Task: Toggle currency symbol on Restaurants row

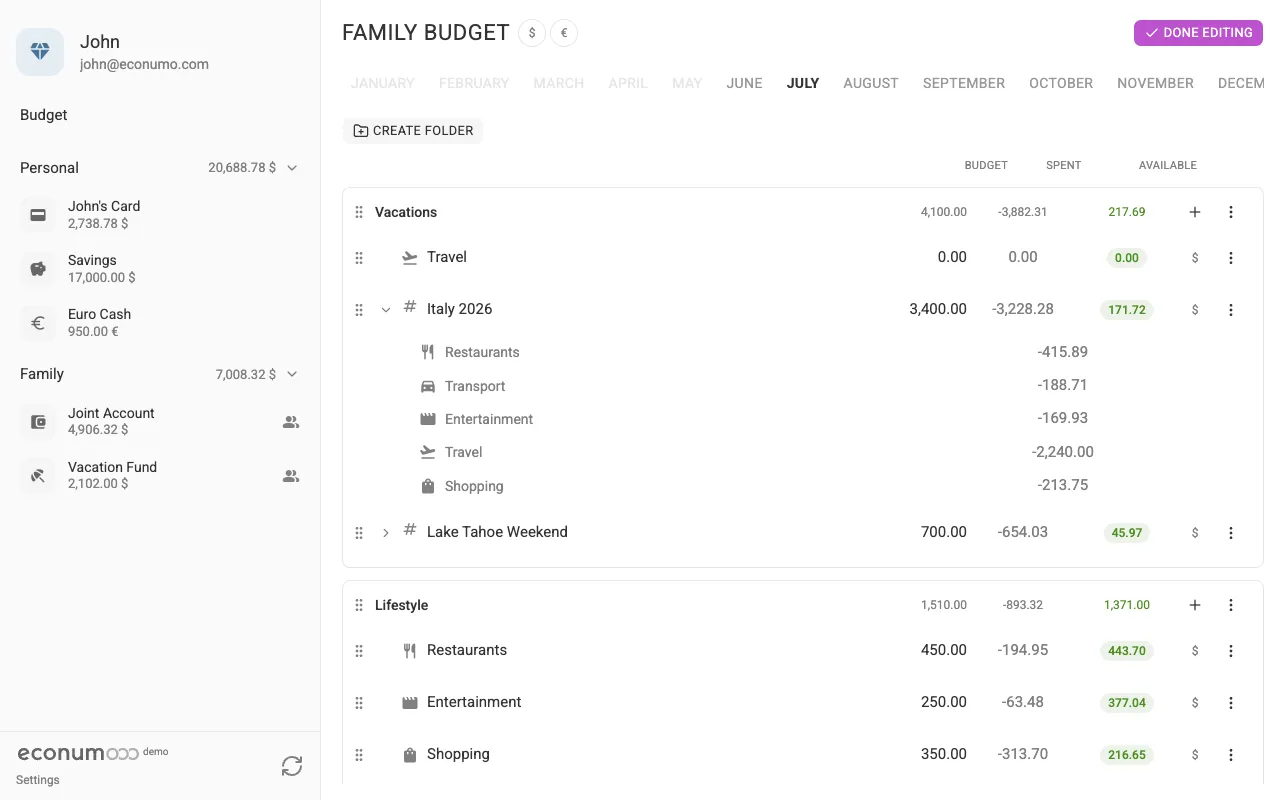Action: [x=1195, y=651]
